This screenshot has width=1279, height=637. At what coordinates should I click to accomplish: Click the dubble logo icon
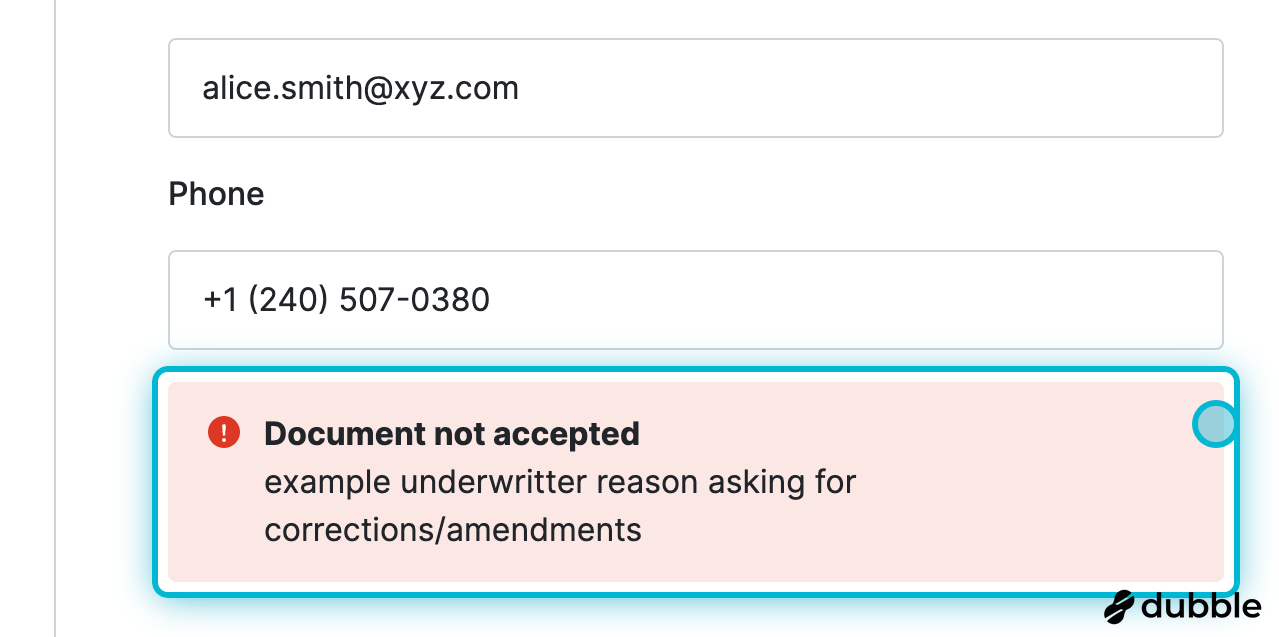tap(1119, 606)
